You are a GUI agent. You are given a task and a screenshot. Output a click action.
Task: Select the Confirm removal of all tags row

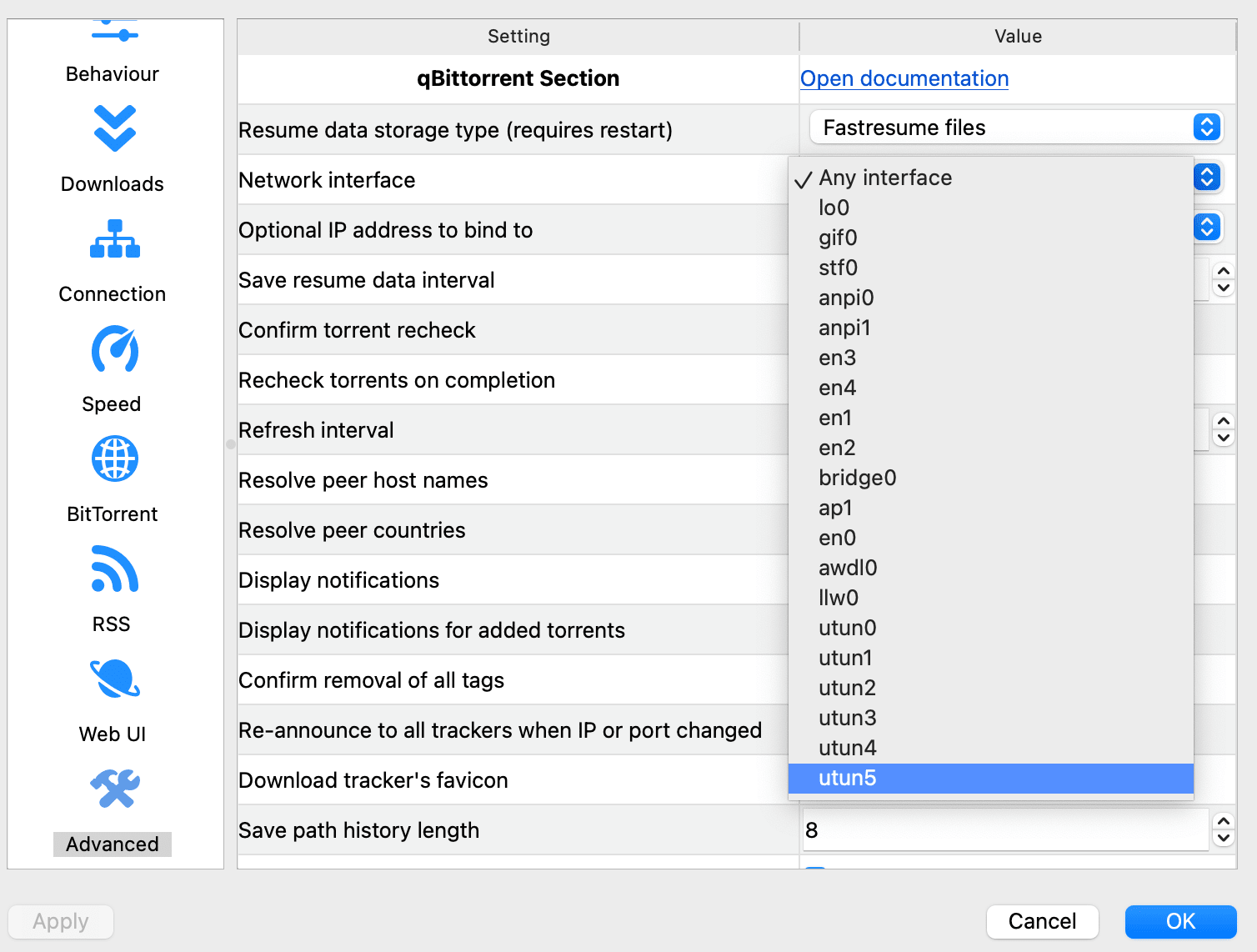click(513, 680)
